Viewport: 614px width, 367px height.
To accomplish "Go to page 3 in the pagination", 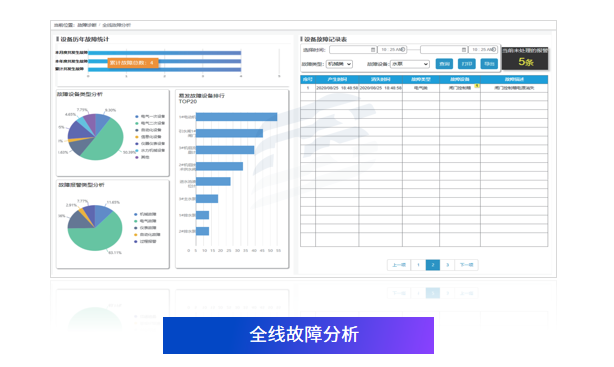I will click(x=447, y=265).
